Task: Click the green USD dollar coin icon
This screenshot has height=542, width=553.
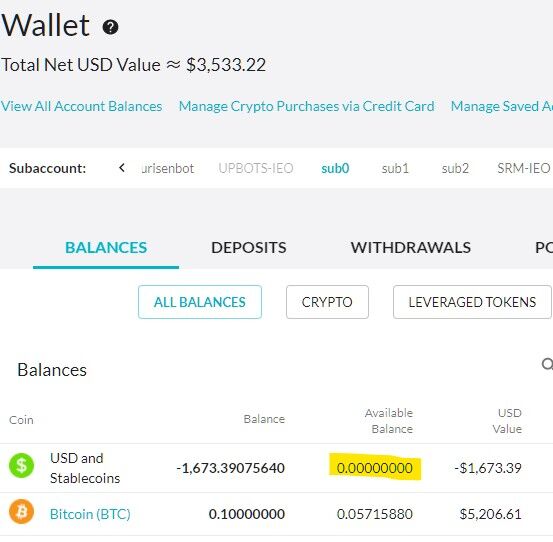Action: click(x=22, y=465)
